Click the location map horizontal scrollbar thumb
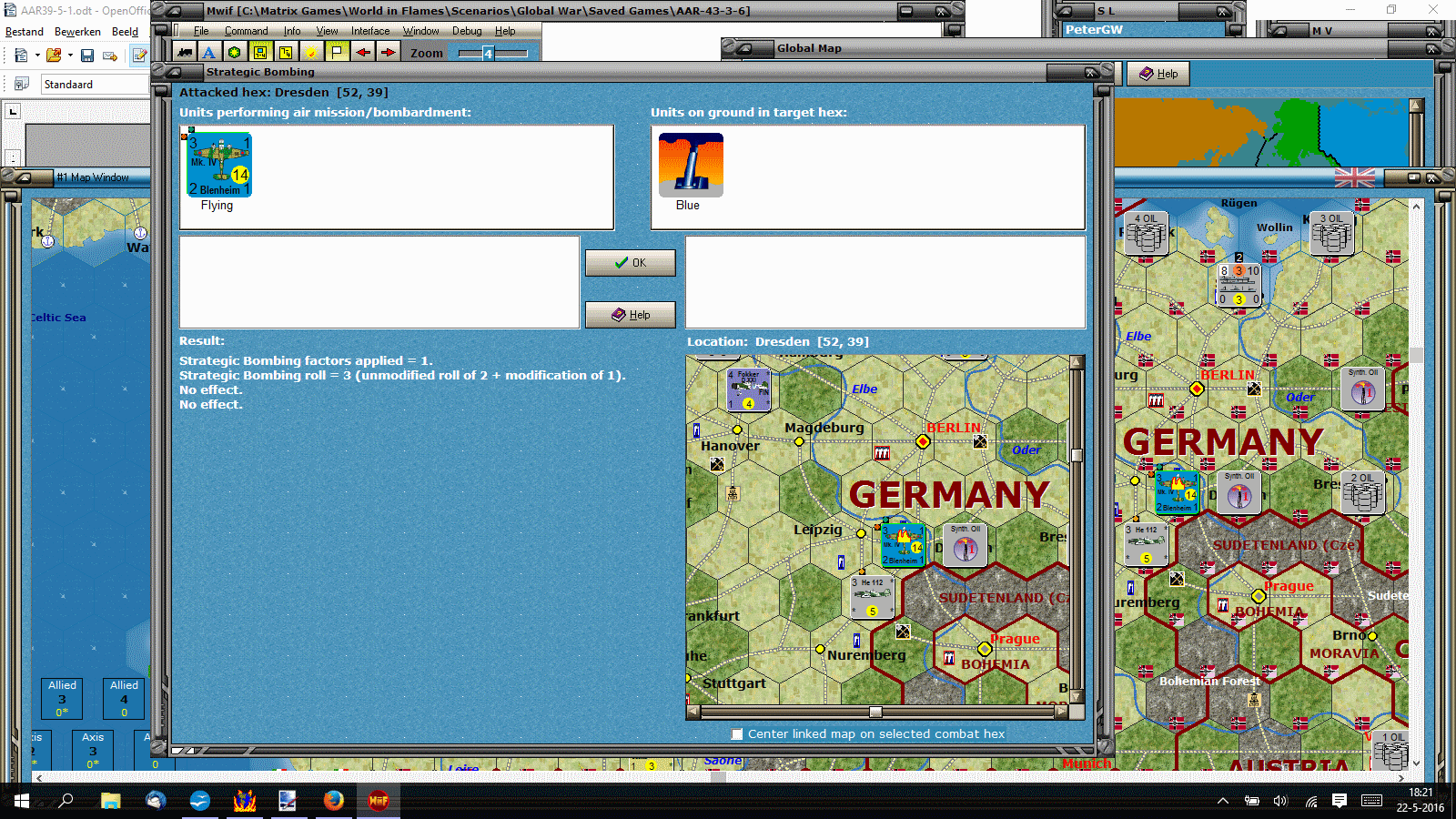 875,713
